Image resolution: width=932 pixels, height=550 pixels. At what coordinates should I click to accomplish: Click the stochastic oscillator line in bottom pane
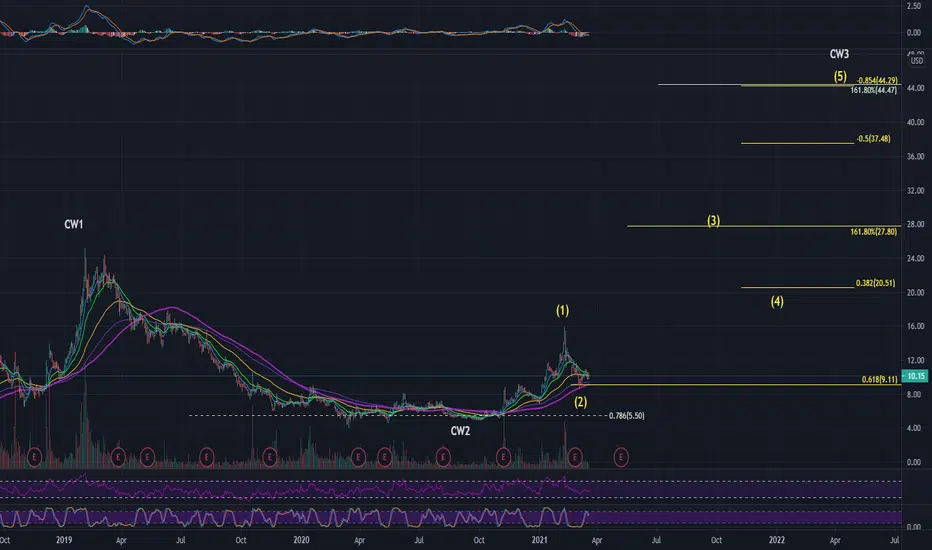(x=294, y=517)
